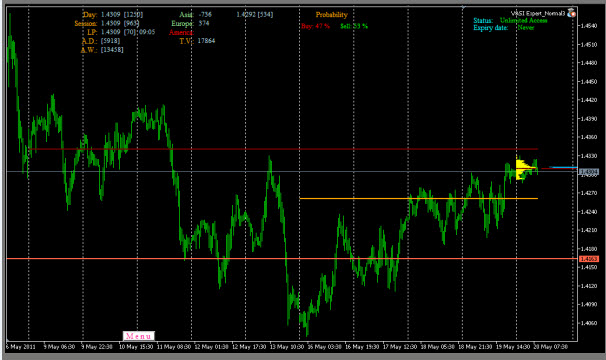This screenshot has height=360, width=606.
Task: Click the 1.4510 price axis label
Action: pos(589,44)
